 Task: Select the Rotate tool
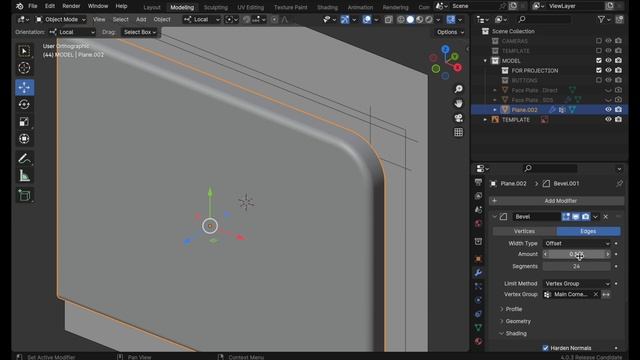pos(24,104)
